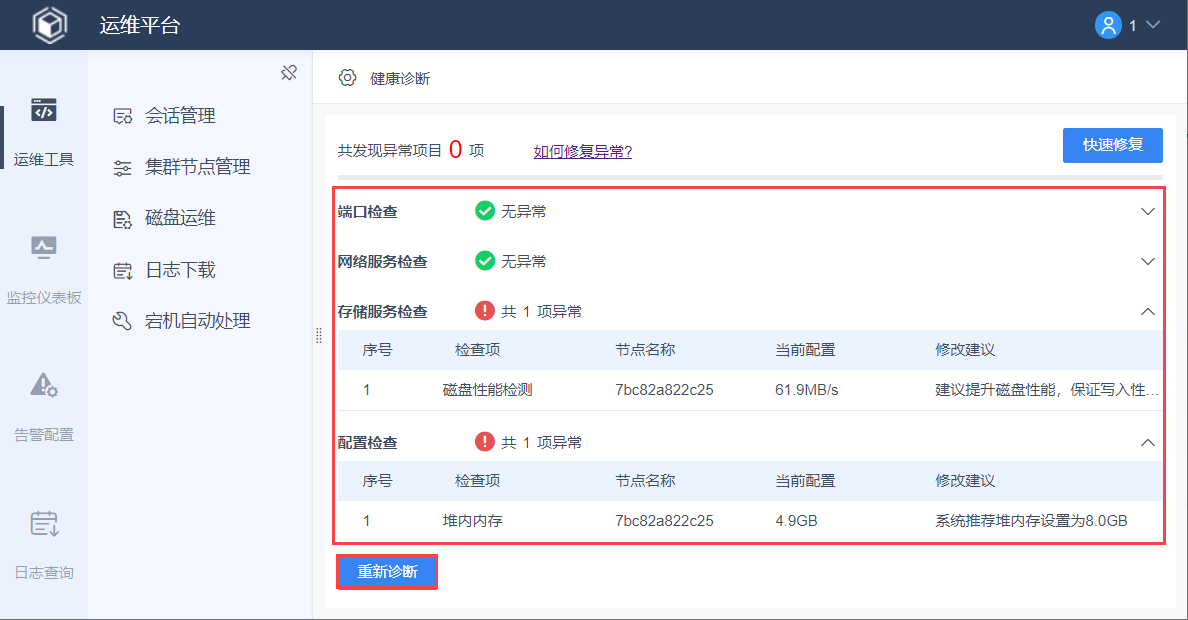Select 磁盘运维 menu item
Screen dimensions: 1188x620
click(180, 218)
